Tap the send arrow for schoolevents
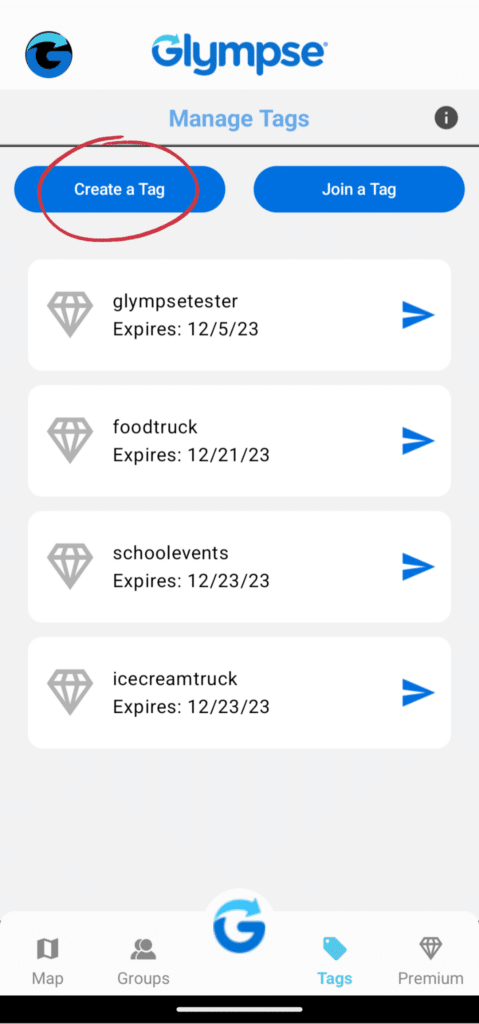The image size is (479, 1024). point(418,567)
